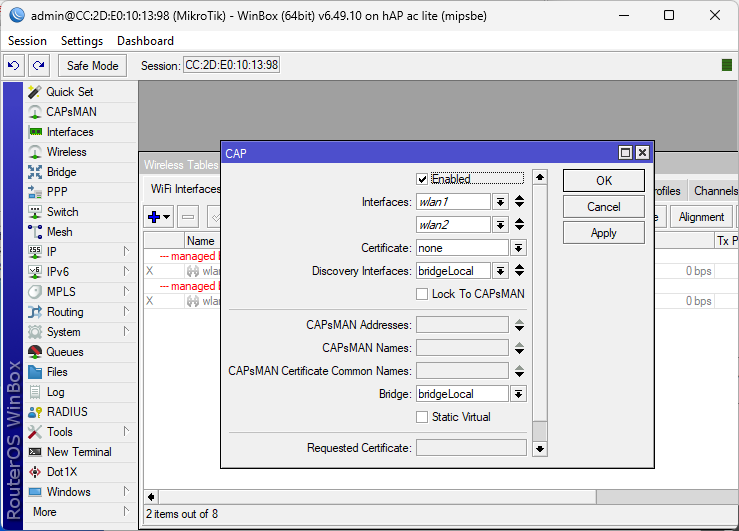
Task: Click the minus remove button in Wireless Tables
Action: [x=188, y=217]
